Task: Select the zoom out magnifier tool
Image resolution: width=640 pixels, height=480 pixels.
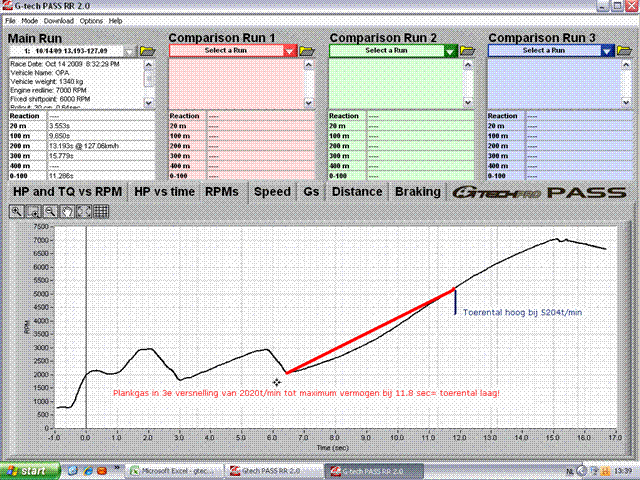Action: (50, 211)
